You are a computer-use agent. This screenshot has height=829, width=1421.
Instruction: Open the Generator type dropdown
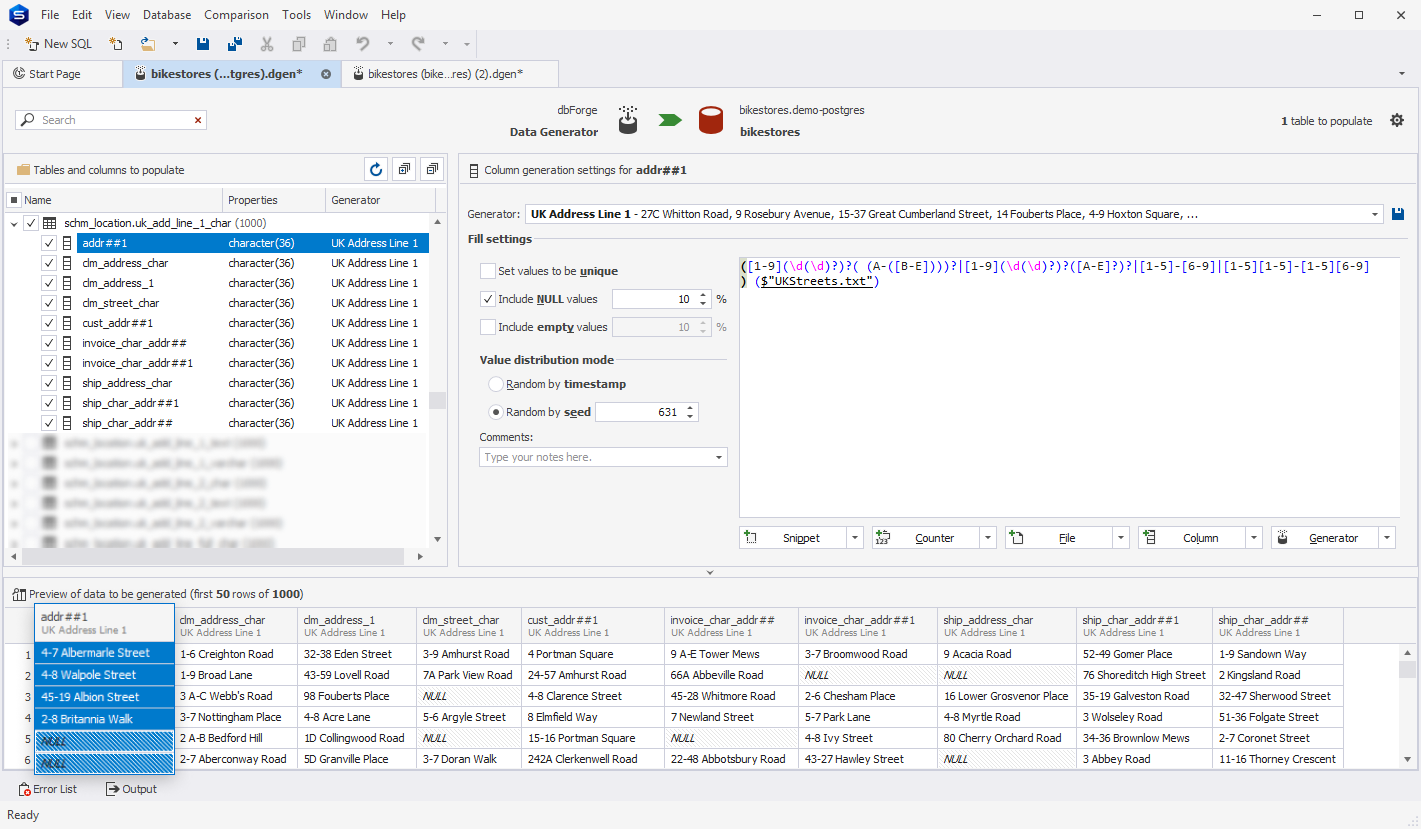pos(1377,214)
